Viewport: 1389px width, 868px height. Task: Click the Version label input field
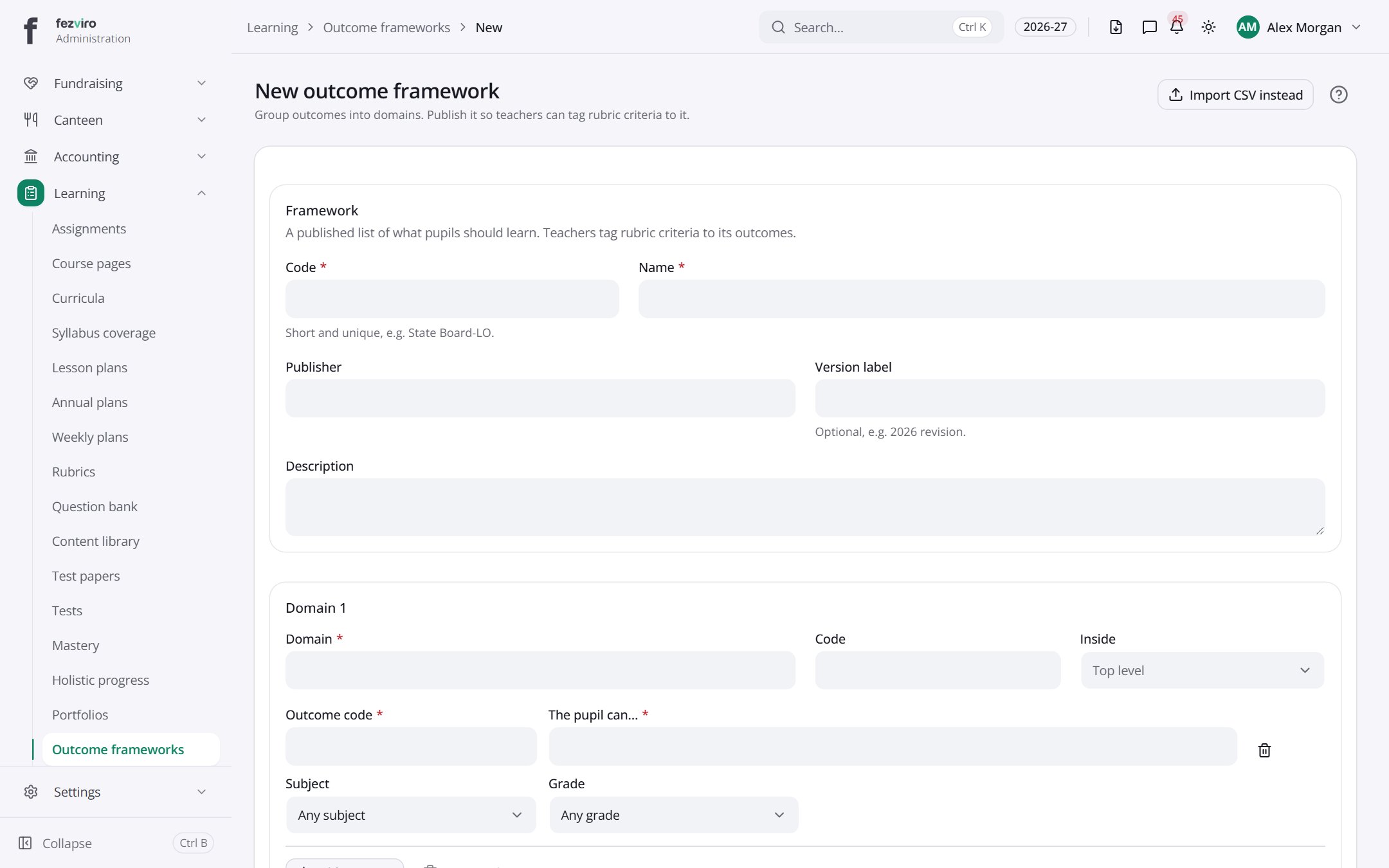(1069, 398)
